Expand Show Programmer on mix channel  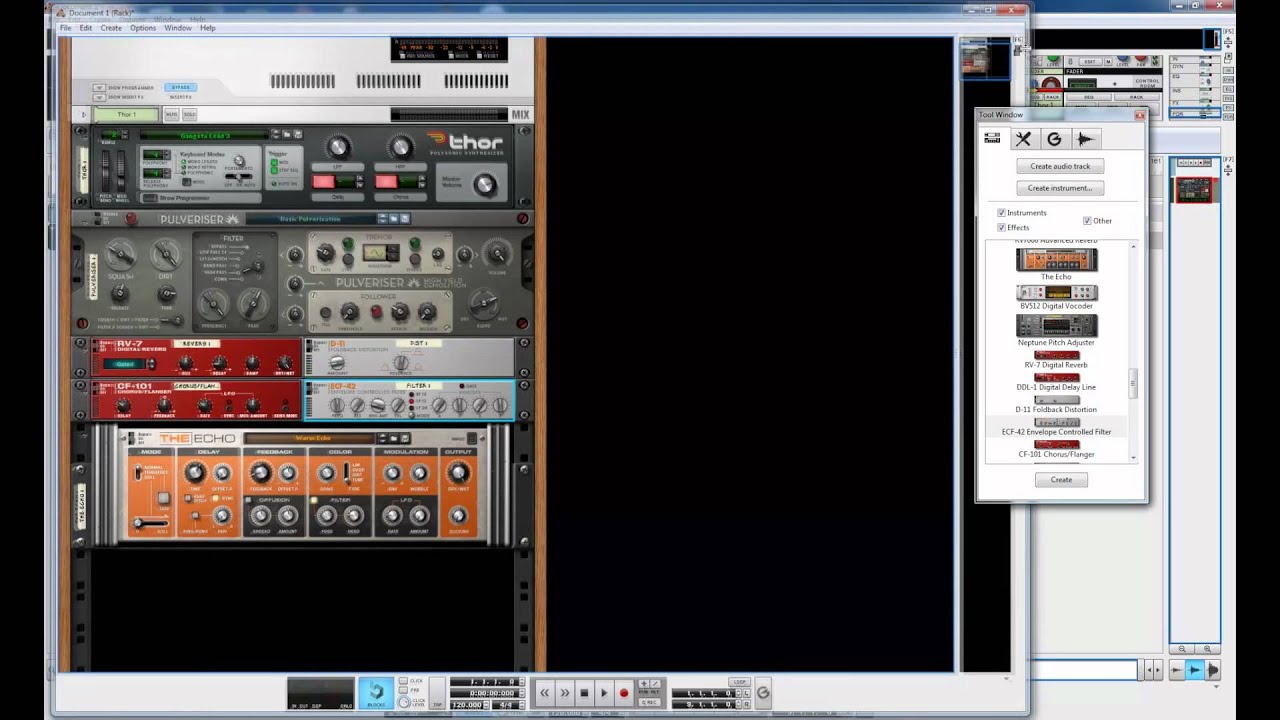click(x=99, y=87)
